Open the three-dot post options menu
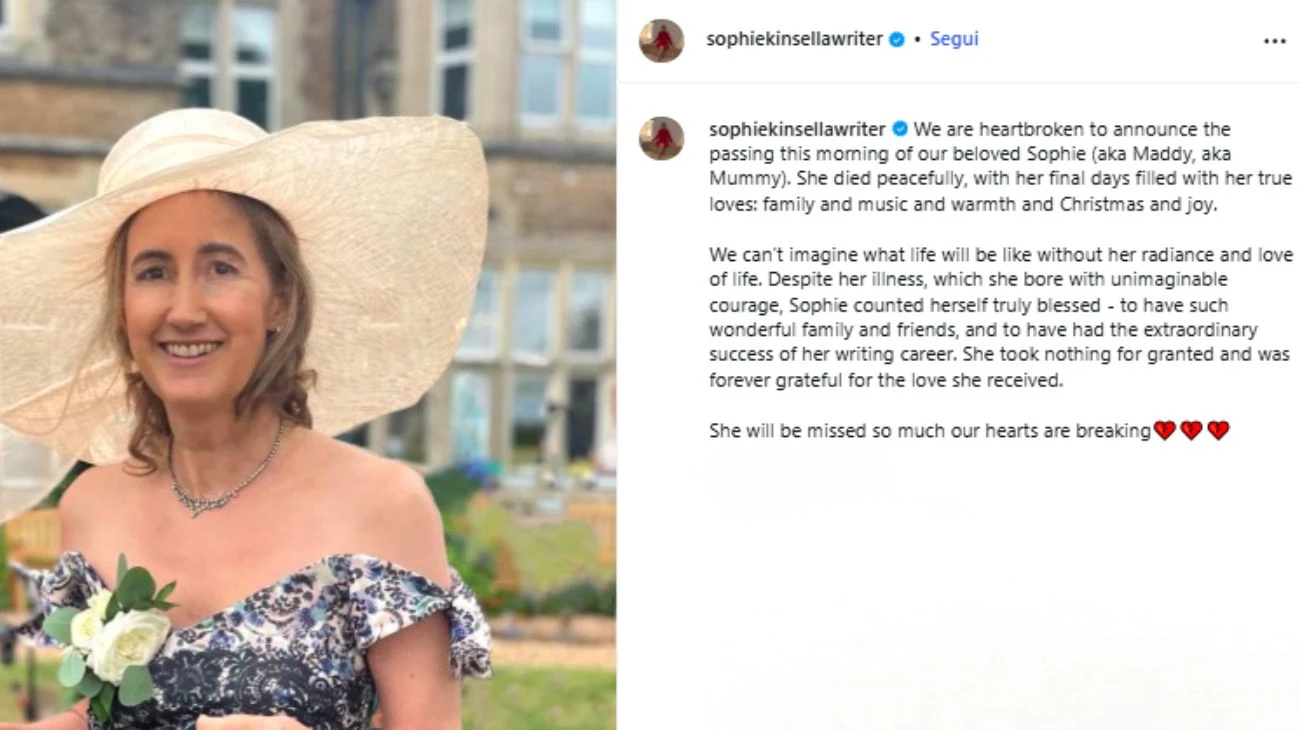Image resolution: width=1300 pixels, height=730 pixels. (1274, 40)
